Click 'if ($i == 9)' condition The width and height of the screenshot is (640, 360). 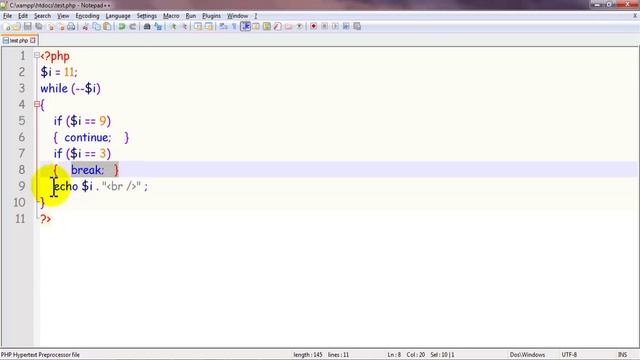click(82, 121)
